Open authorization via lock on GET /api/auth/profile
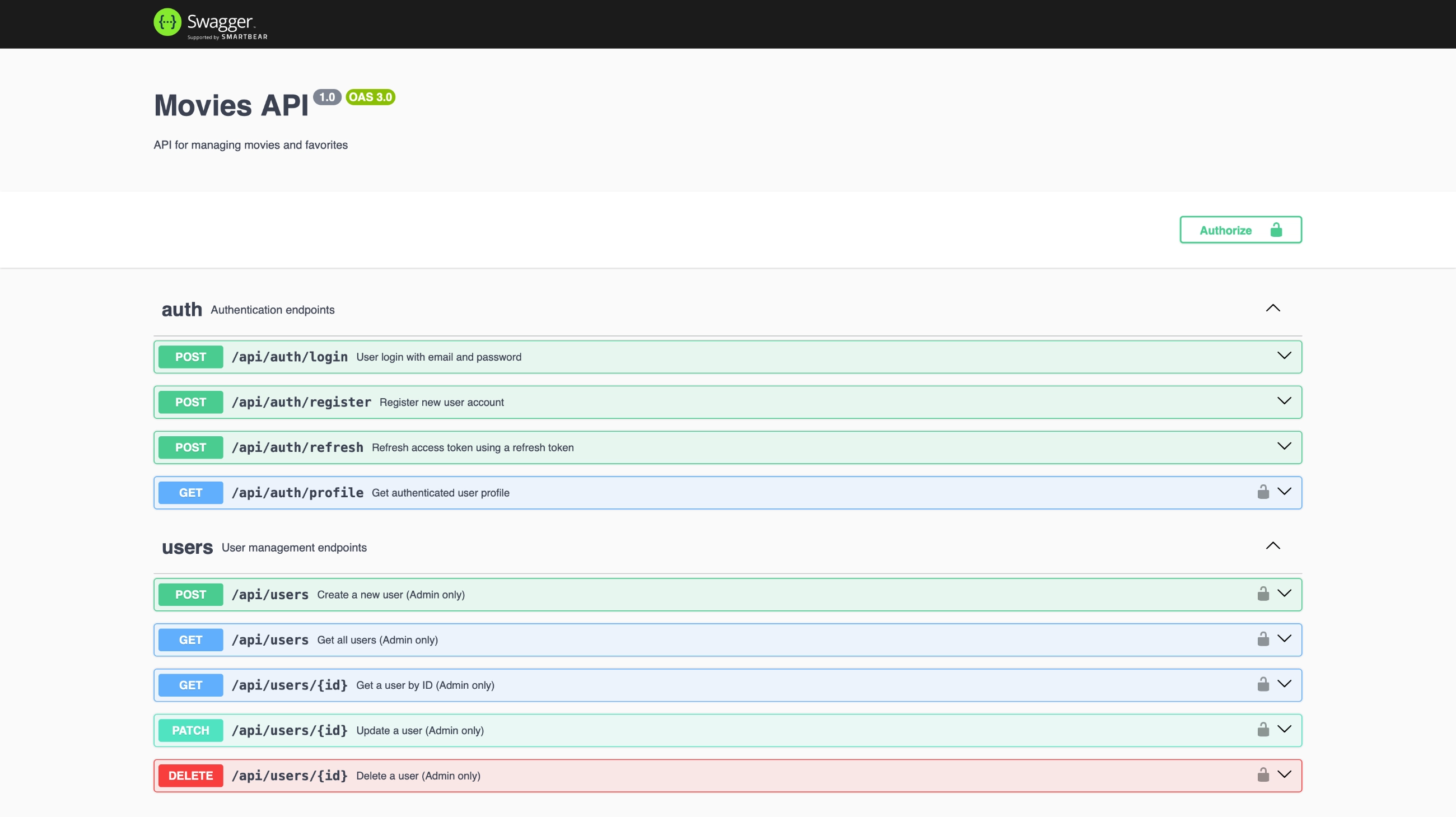This screenshot has width=1456, height=817. click(1264, 492)
